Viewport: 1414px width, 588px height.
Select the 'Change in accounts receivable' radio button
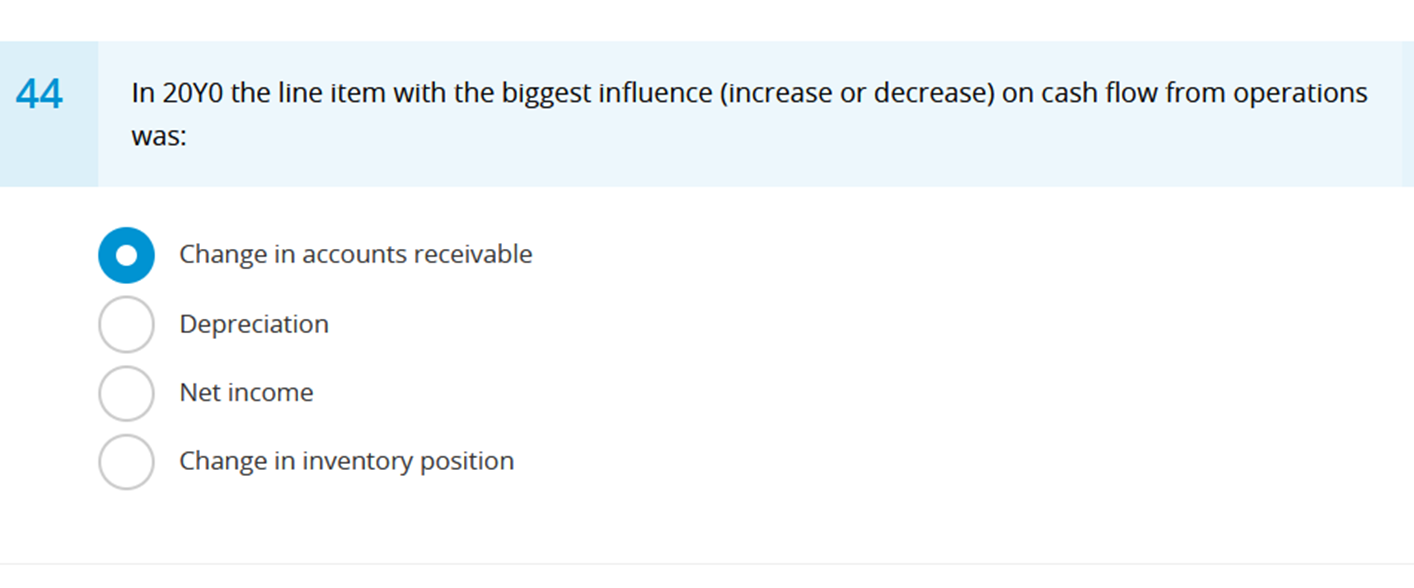[x=126, y=255]
